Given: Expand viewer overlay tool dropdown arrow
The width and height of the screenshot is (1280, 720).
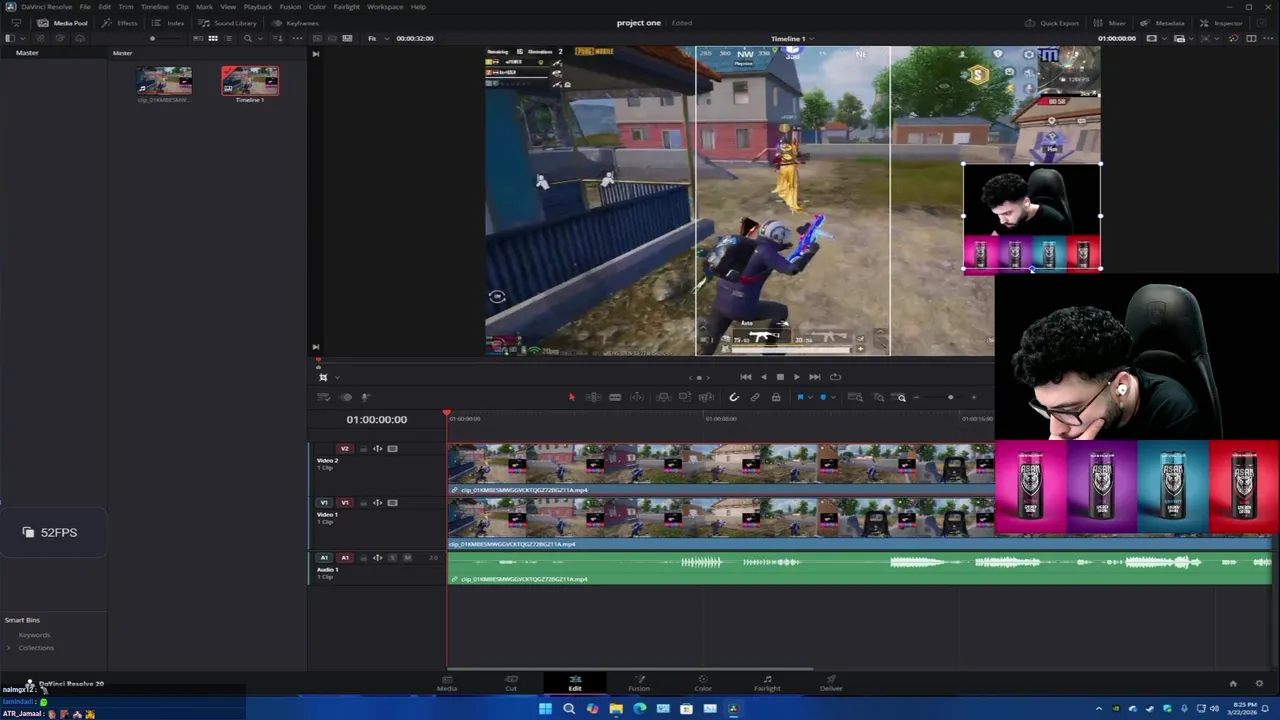Looking at the screenshot, I should tap(336, 377).
